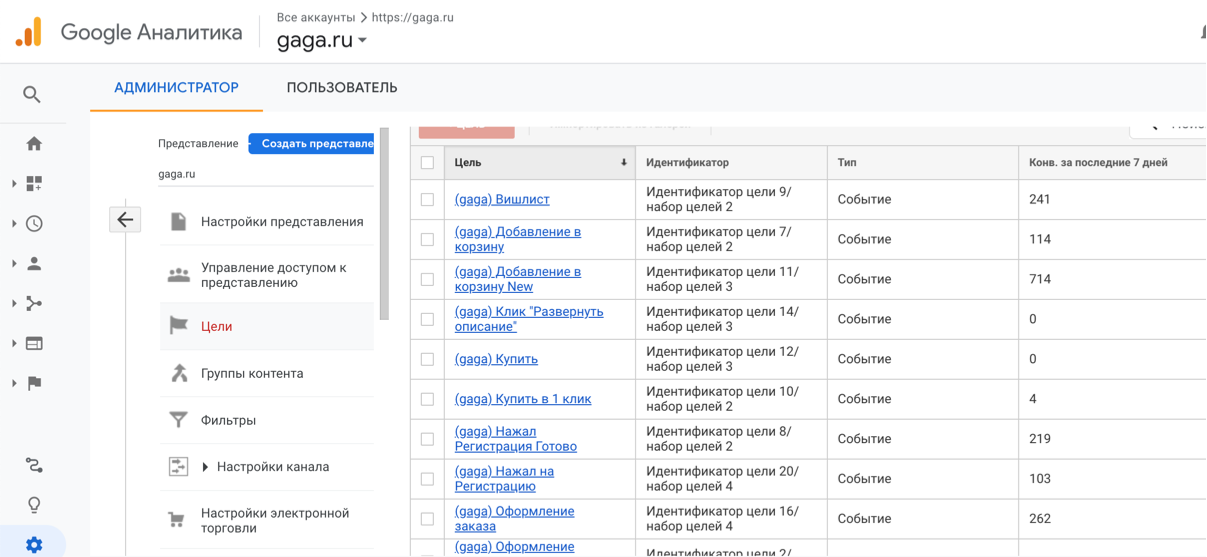Open Acquisition reports branching arrows icon
1207x557 pixels.
click(x=34, y=304)
